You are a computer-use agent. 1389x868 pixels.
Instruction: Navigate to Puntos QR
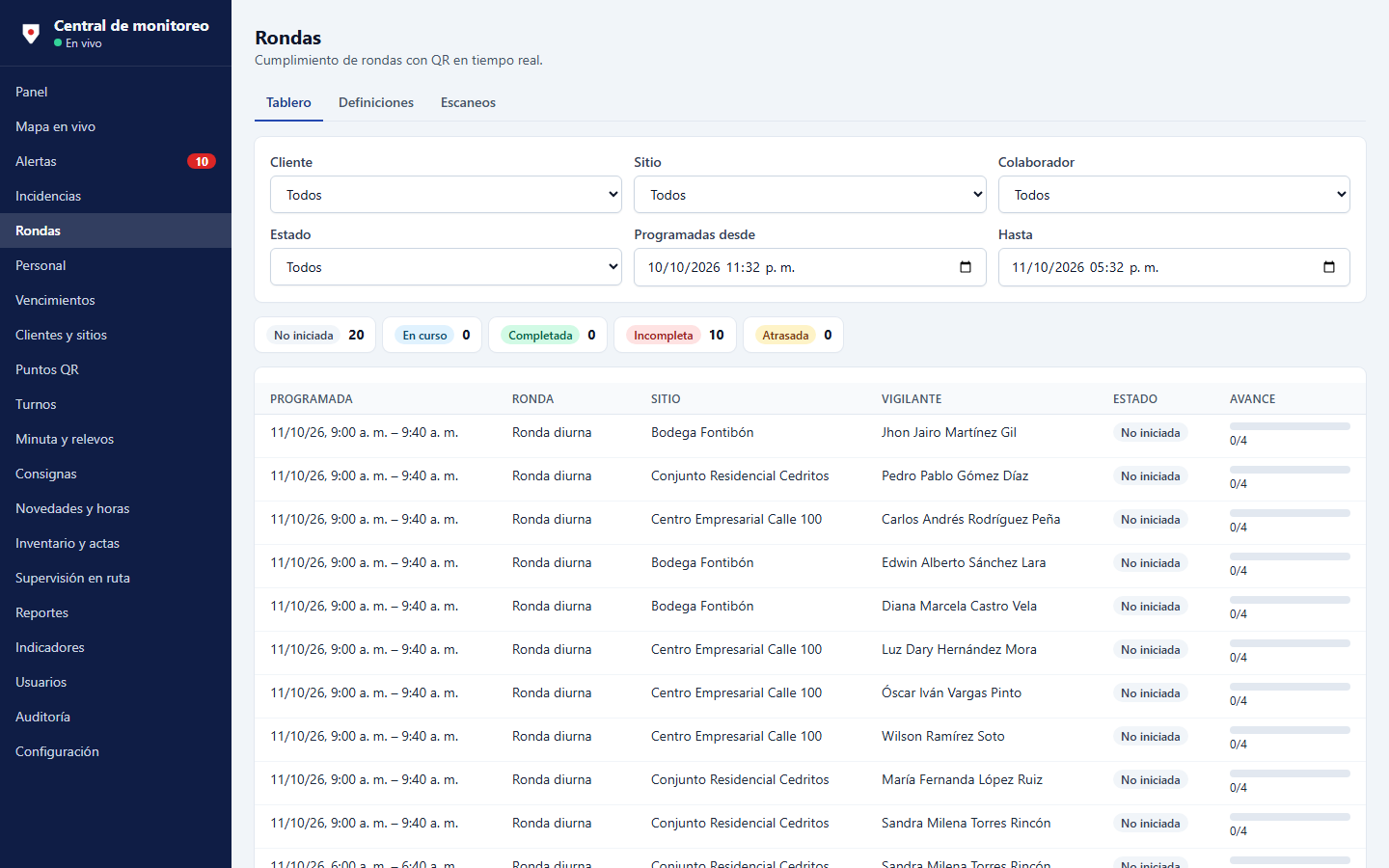tap(116, 369)
